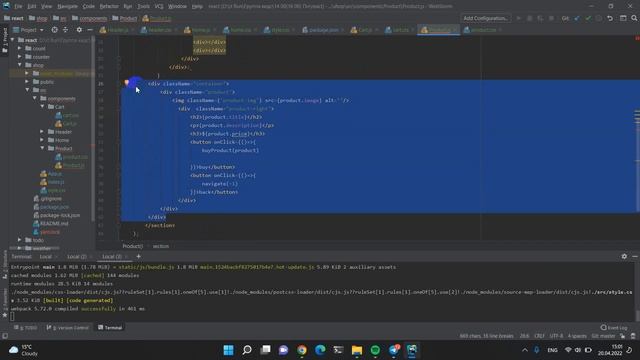640x360 pixels.
Task: Collapse the Product folder in tree
Action: pyautogui.click(x=42, y=148)
